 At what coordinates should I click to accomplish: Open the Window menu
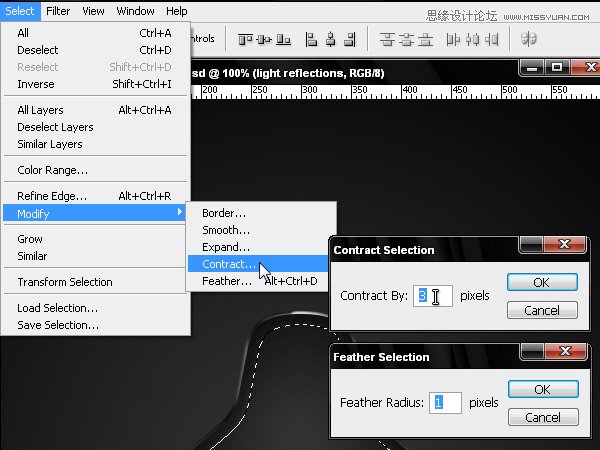[x=135, y=11]
